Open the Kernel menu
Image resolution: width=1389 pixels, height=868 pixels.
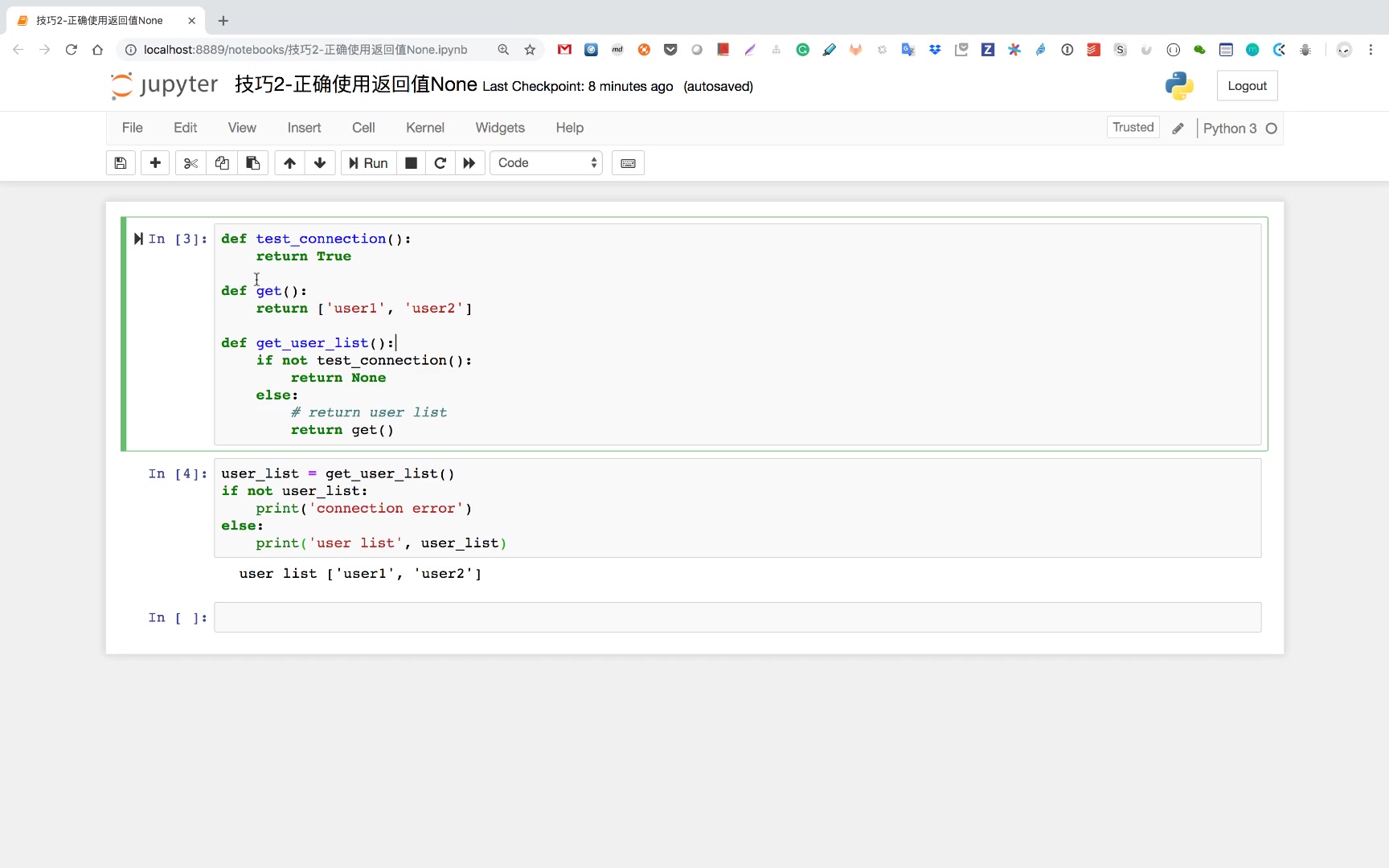coord(424,128)
